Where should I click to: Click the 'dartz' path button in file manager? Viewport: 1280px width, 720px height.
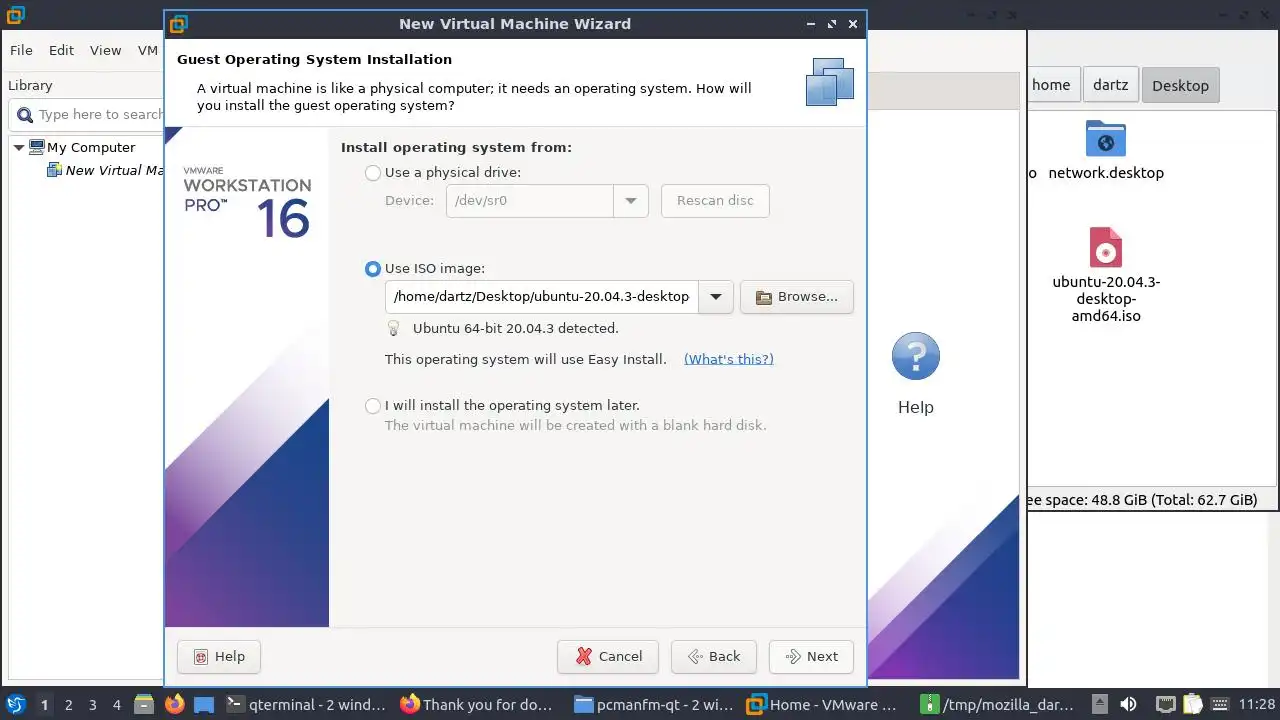1110,85
